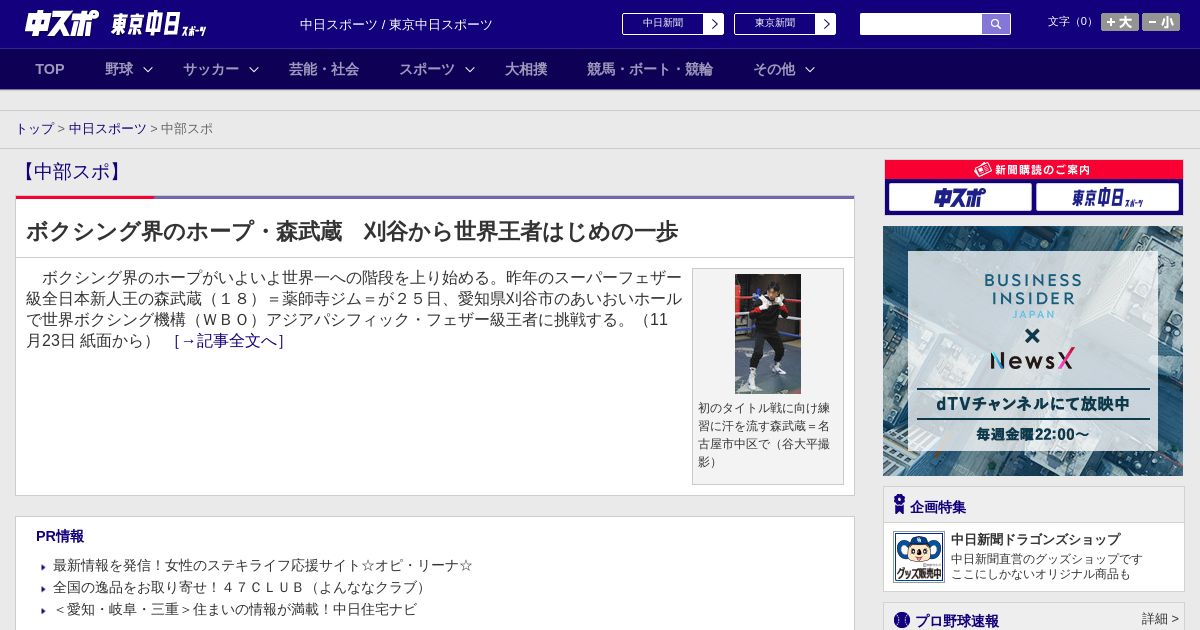This screenshot has height=630, width=1200.
Task: Open the スポーツ menu
Action: [x=427, y=69]
